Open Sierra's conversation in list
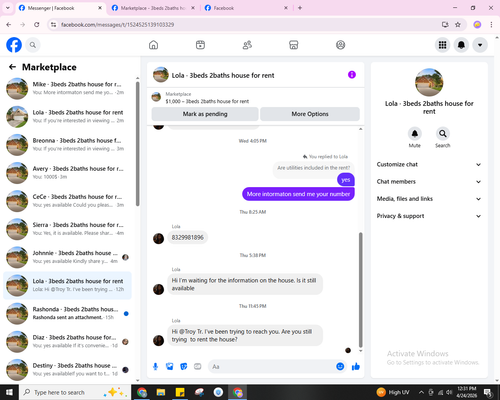 67,229
